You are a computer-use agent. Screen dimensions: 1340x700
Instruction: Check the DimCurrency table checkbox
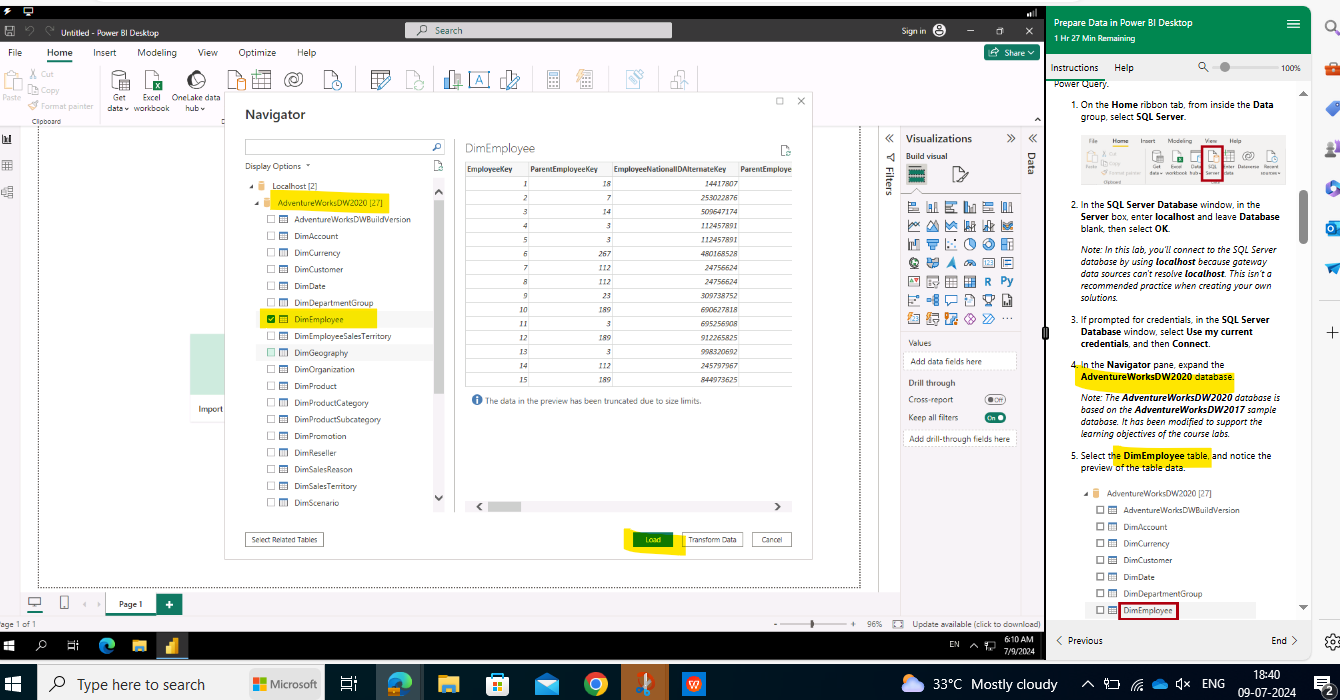pos(270,253)
